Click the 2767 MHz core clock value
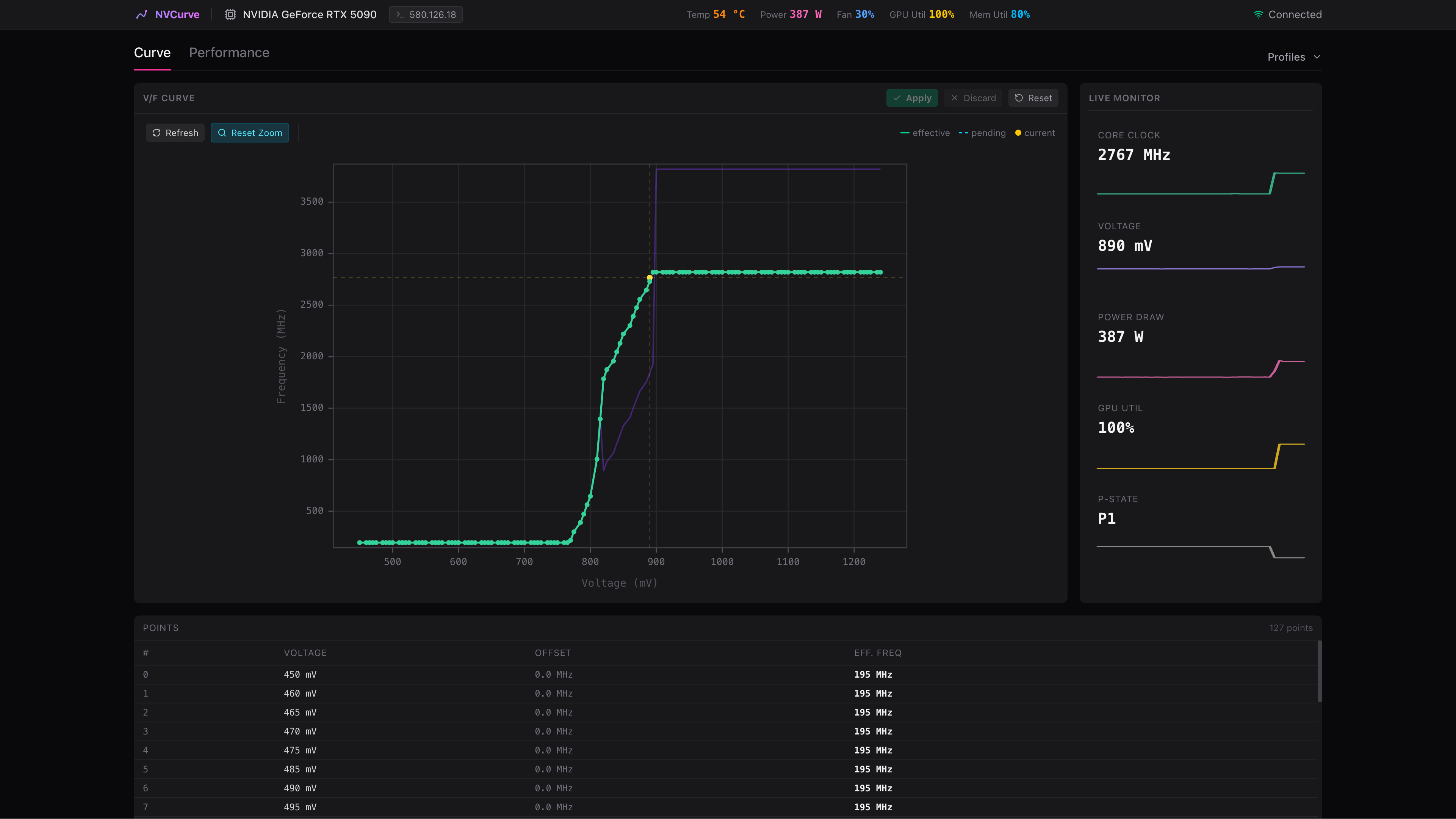This screenshot has width=1456, height=819. pyautogui.click(x=1134, y=155)
